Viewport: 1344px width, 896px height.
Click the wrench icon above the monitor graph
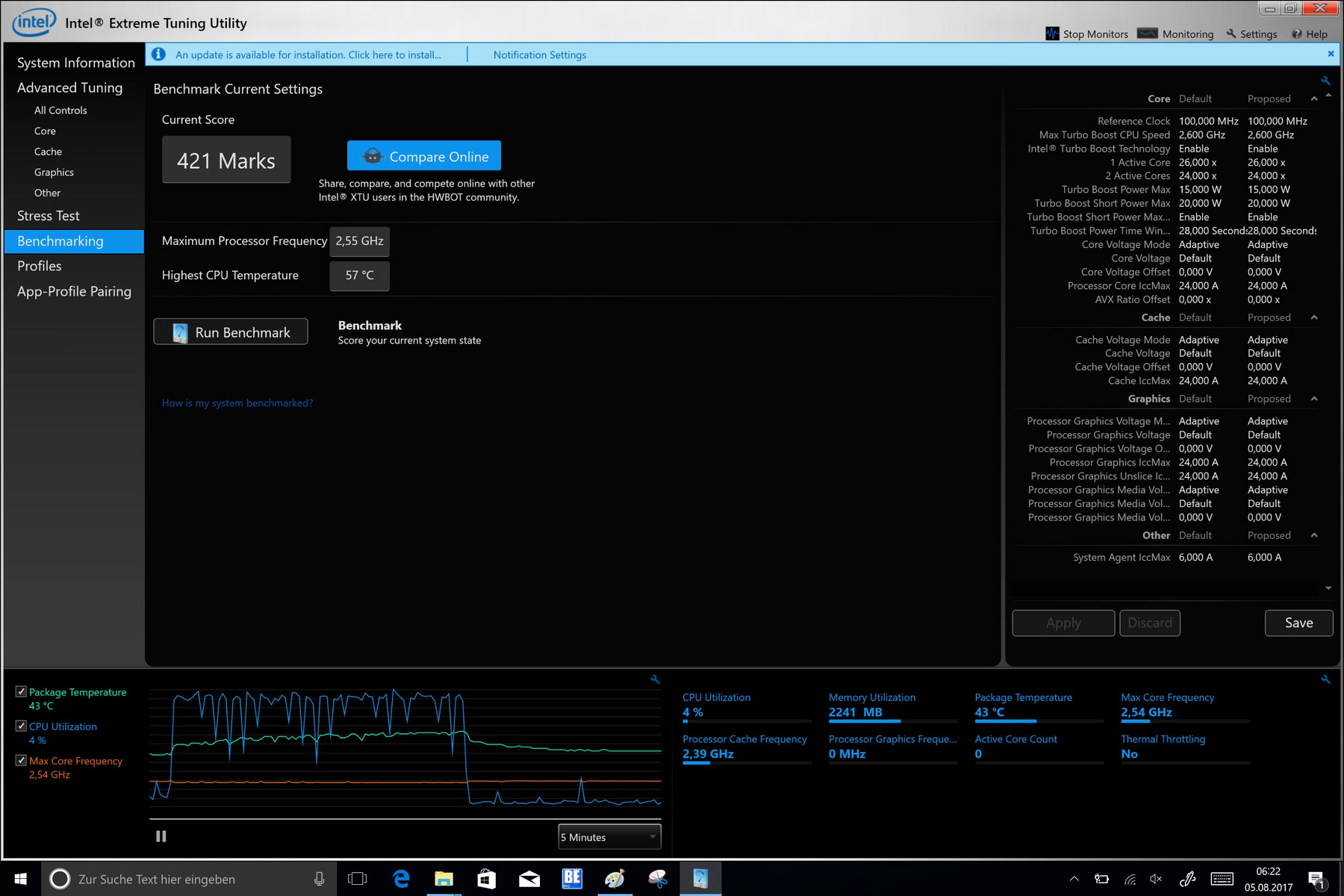click(x=655, y=679)
